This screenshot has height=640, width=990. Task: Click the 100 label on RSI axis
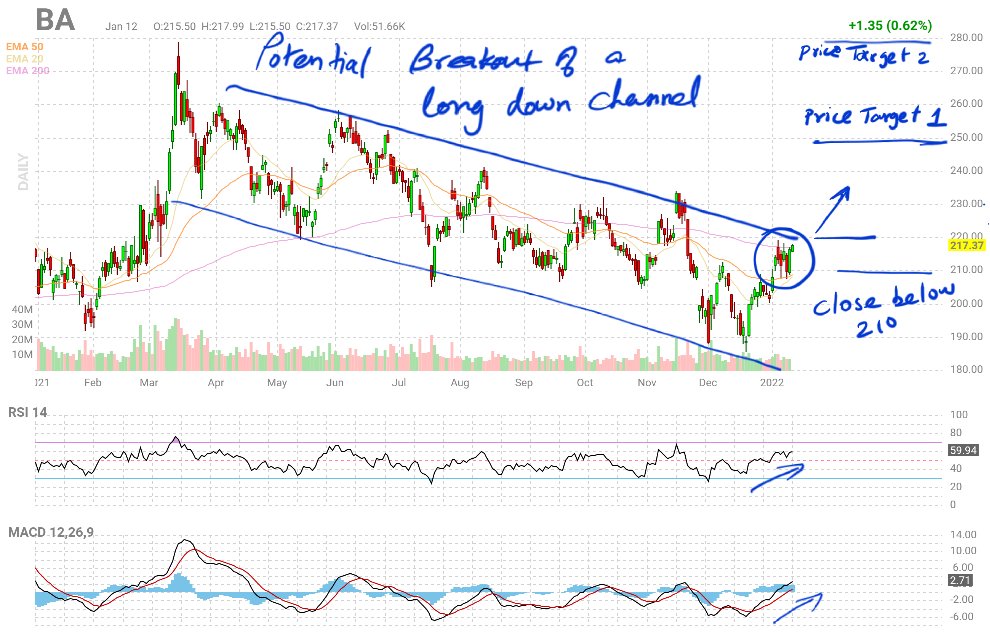point(959,415)
